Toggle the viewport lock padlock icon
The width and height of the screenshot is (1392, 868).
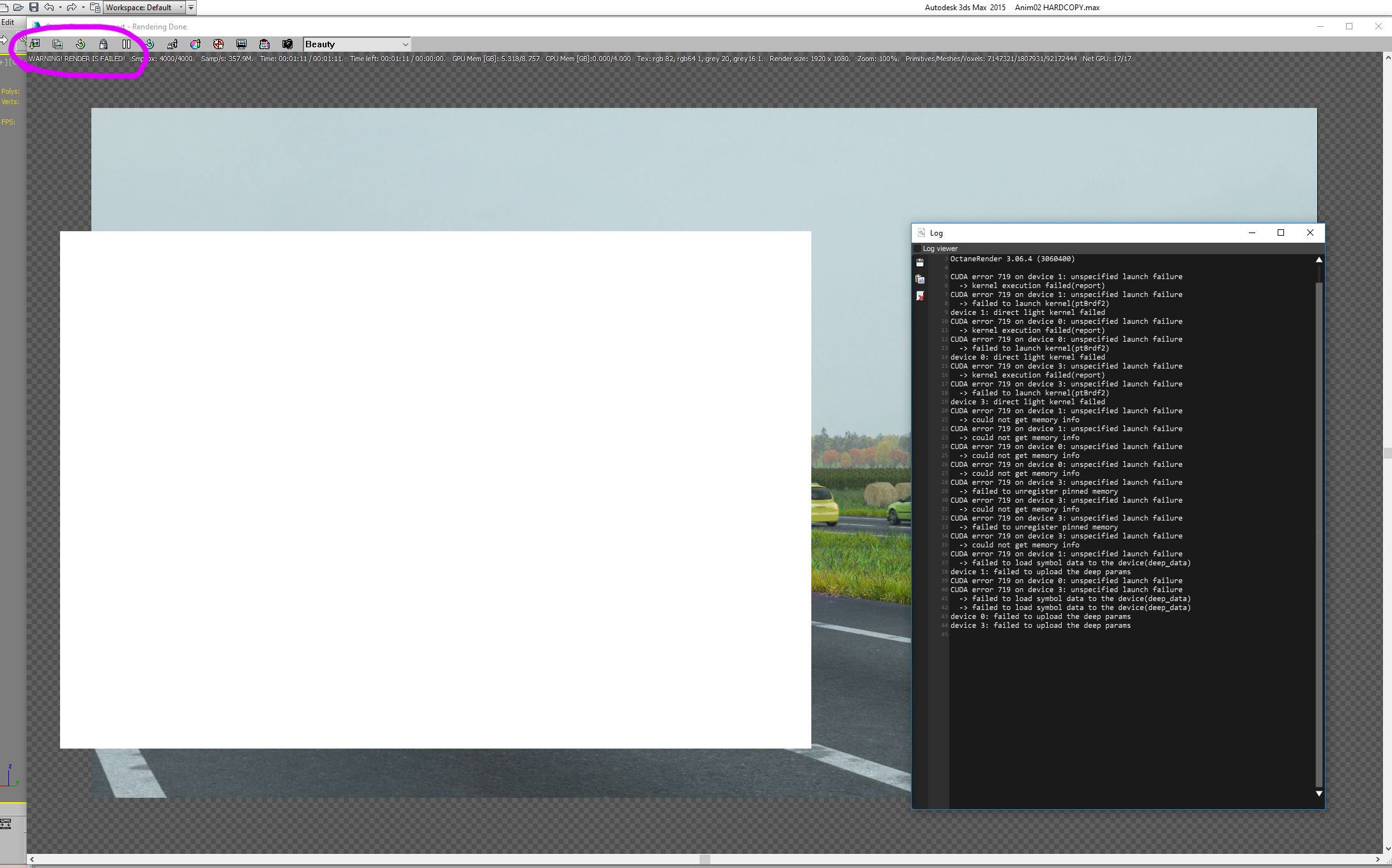click(x=103, y=44)
